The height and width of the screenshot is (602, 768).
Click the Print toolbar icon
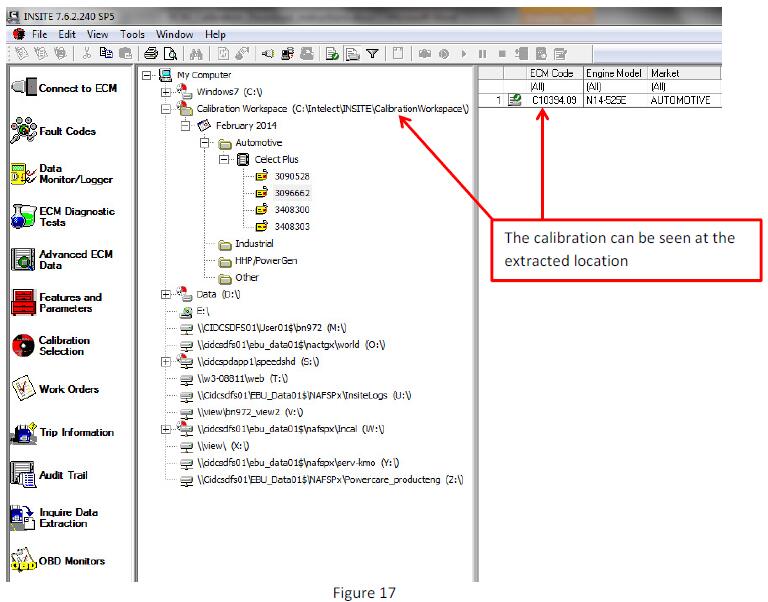click(x=151, y=53)
